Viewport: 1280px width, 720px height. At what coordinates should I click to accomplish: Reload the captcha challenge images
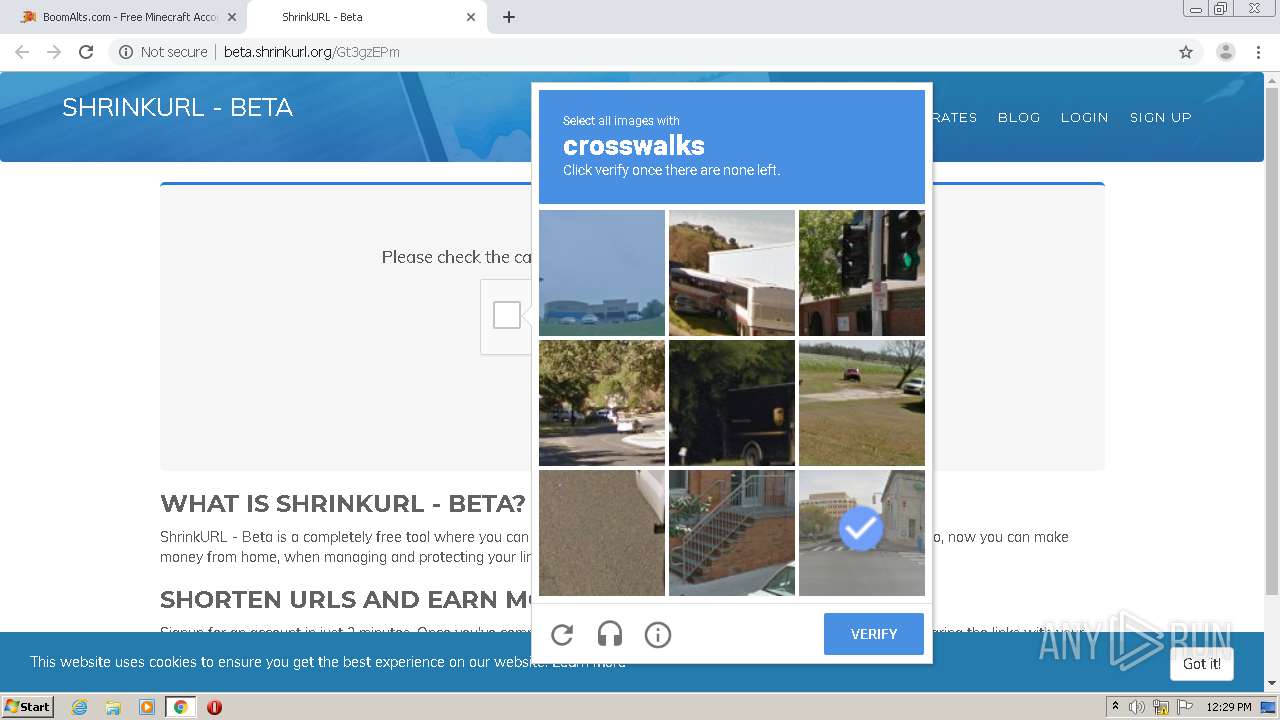[562, 634]
